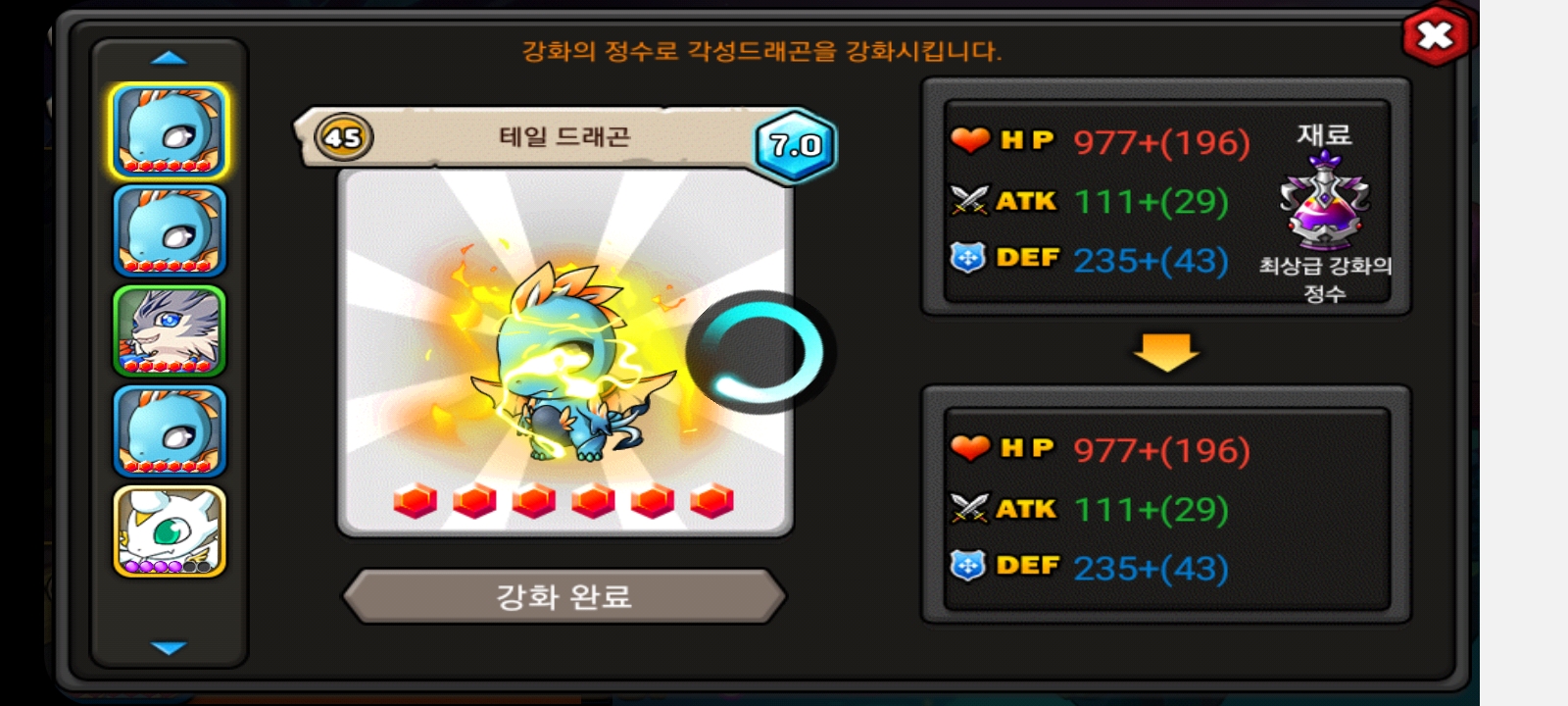Click the DEF shield icon in lower stats
The image size is (1568, 706).
point(967,566)
